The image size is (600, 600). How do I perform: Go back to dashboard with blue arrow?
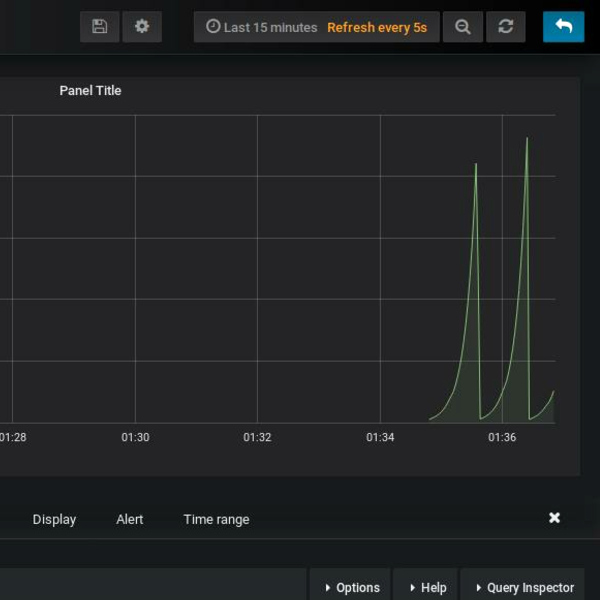click(x=563, y=27)
